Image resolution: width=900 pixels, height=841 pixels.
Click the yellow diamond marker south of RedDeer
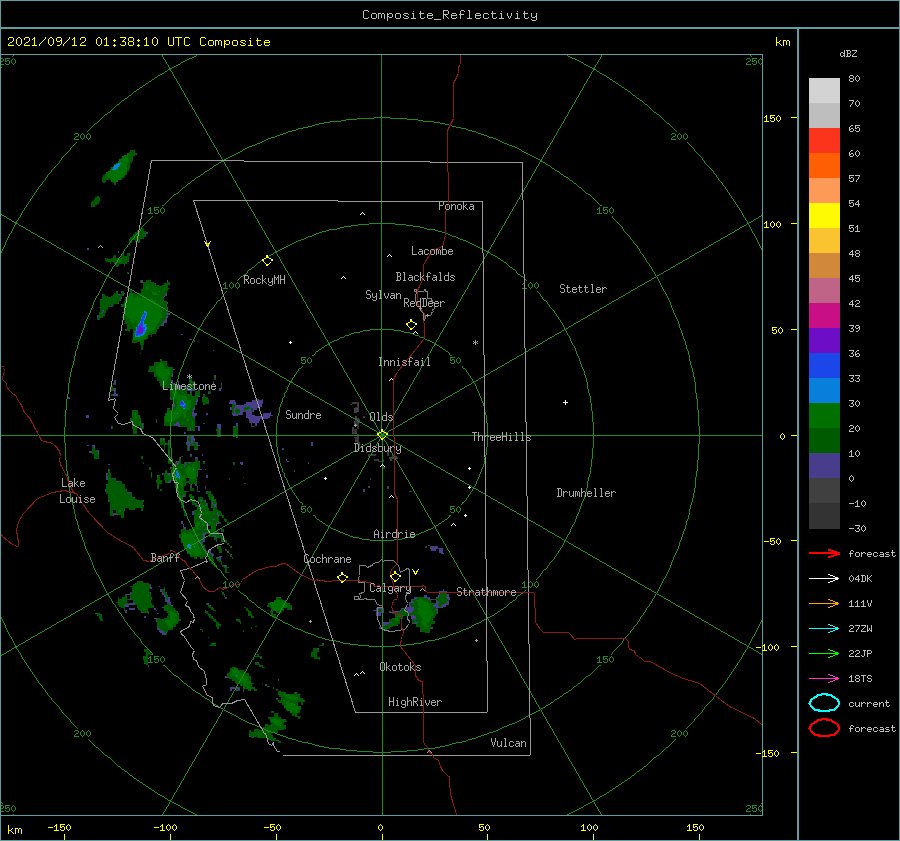point(411,324)
